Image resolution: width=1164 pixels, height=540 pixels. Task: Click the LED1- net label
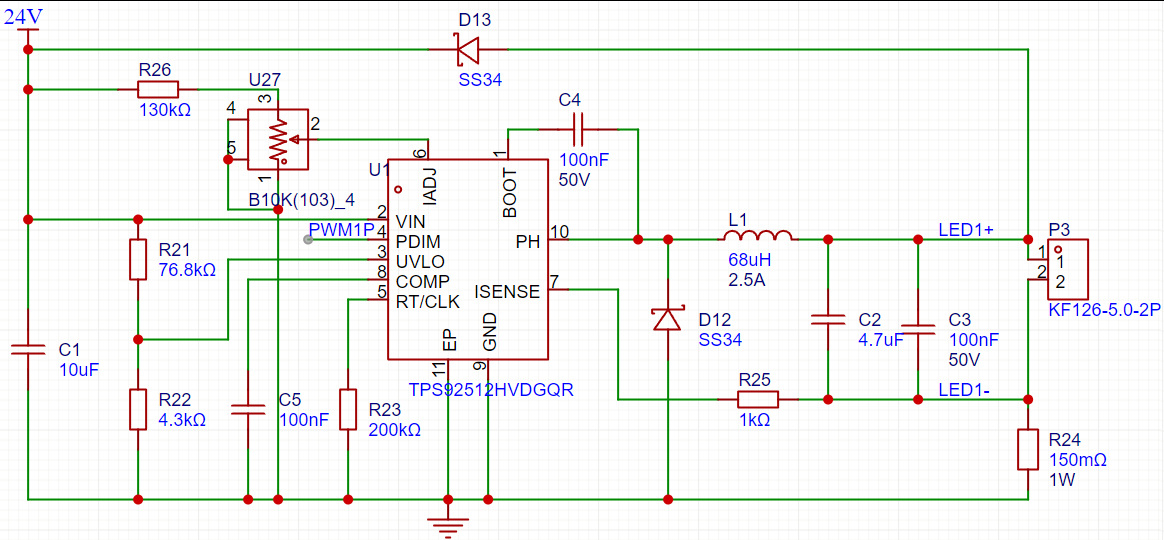tap(962, 388)
